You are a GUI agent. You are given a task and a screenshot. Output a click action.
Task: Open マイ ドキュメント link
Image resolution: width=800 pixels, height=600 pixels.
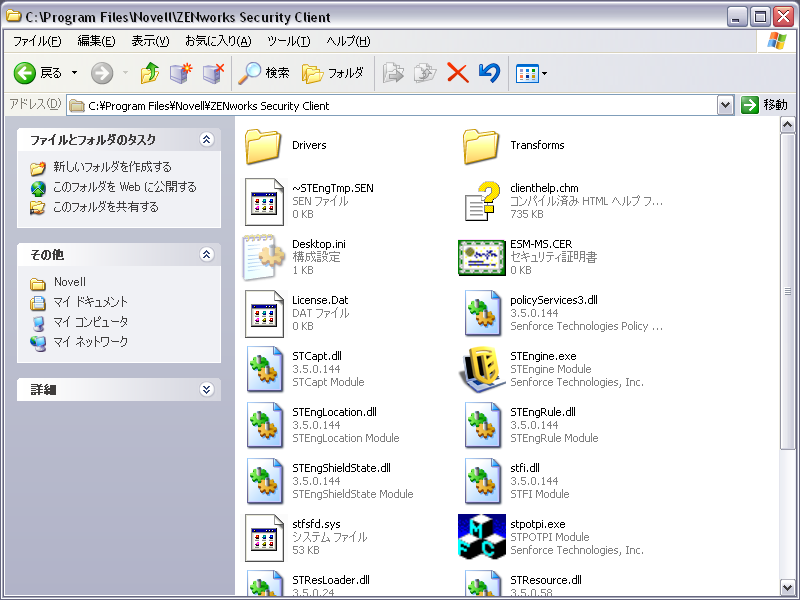[x=90, y=302]
